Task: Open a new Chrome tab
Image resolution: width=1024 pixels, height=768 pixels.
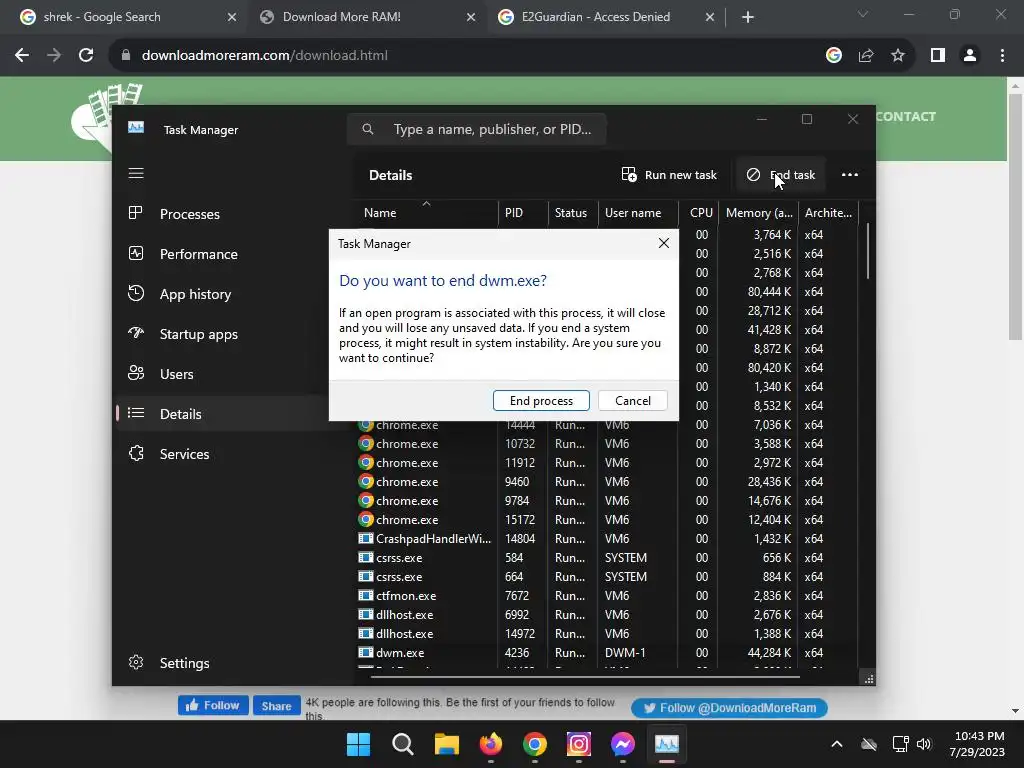Action: (748, 17)
